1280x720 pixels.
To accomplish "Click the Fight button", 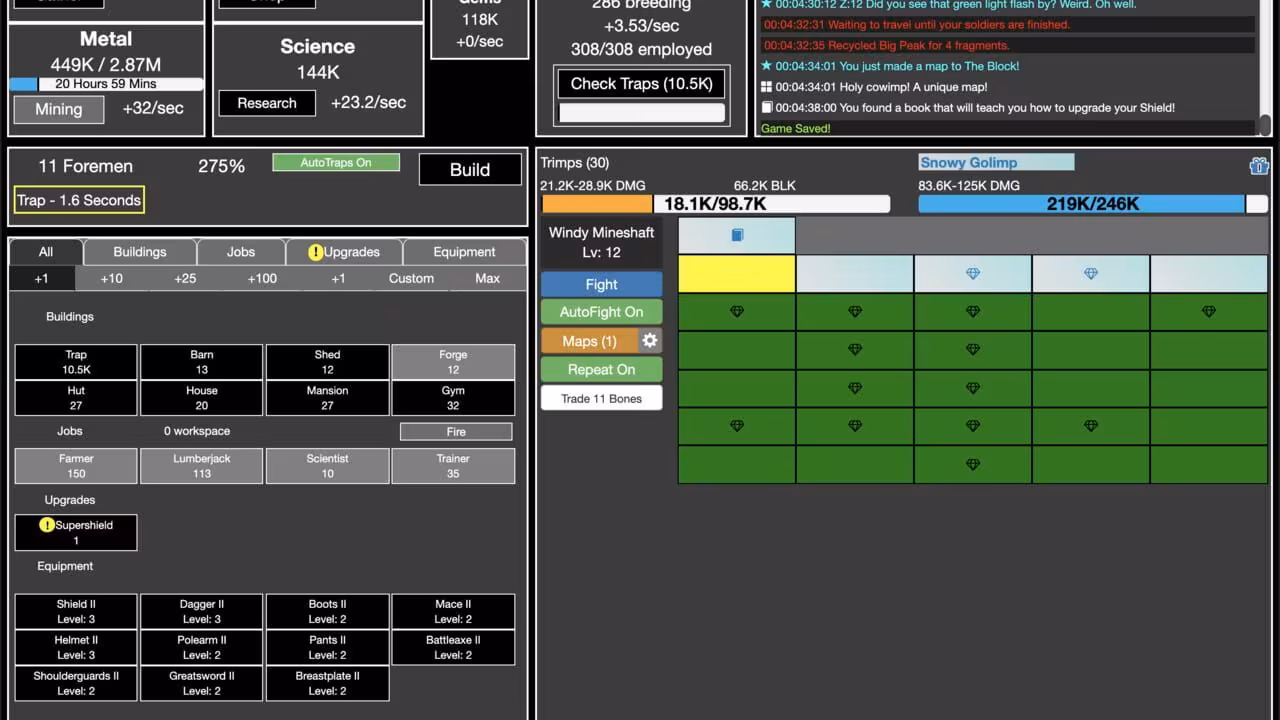I will click(601, 284).
